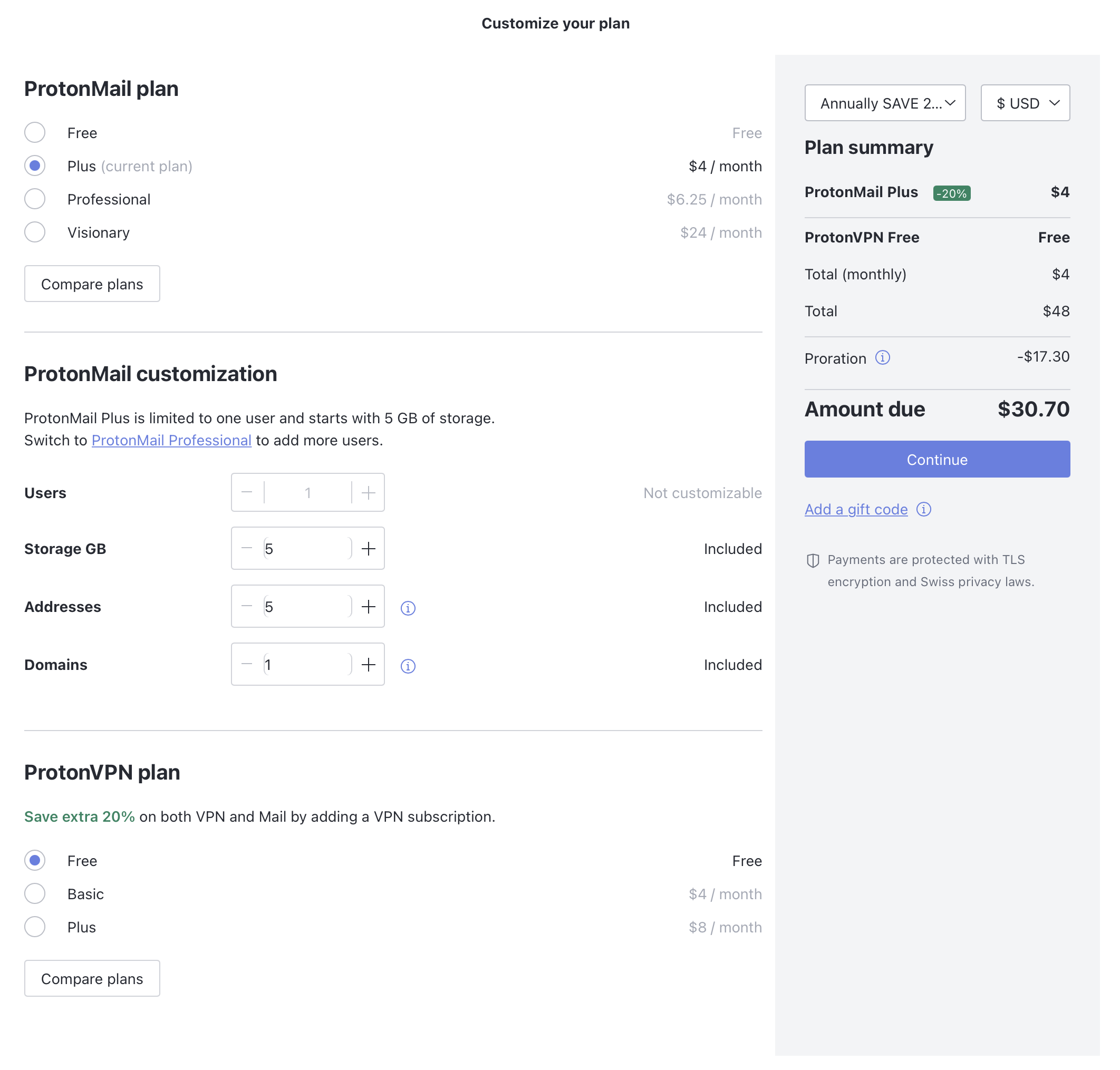Click the Users minus button
The width and height of the screenshot is (1120, 1070).
(x=246, y=493)
